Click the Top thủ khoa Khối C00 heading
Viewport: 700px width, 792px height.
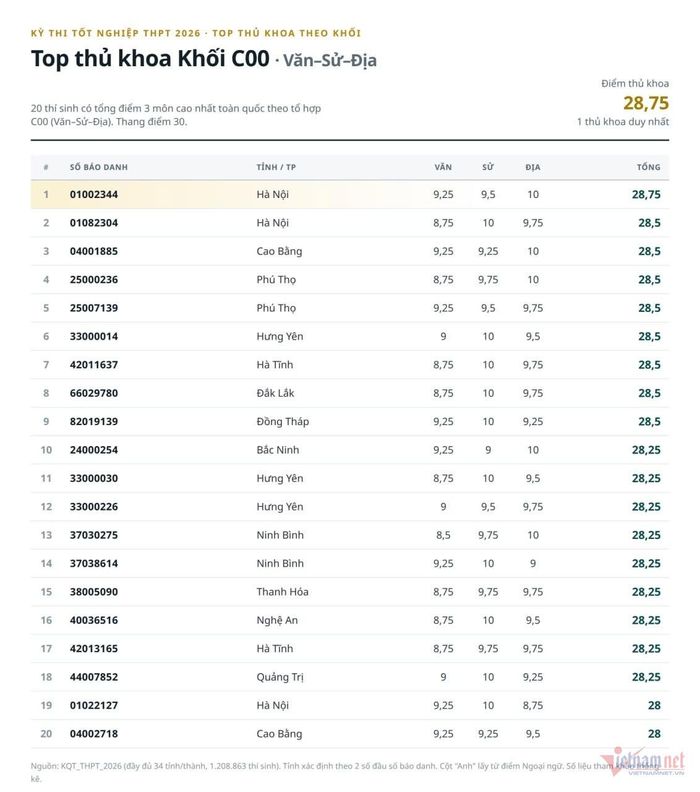click(x=151, y=59)
